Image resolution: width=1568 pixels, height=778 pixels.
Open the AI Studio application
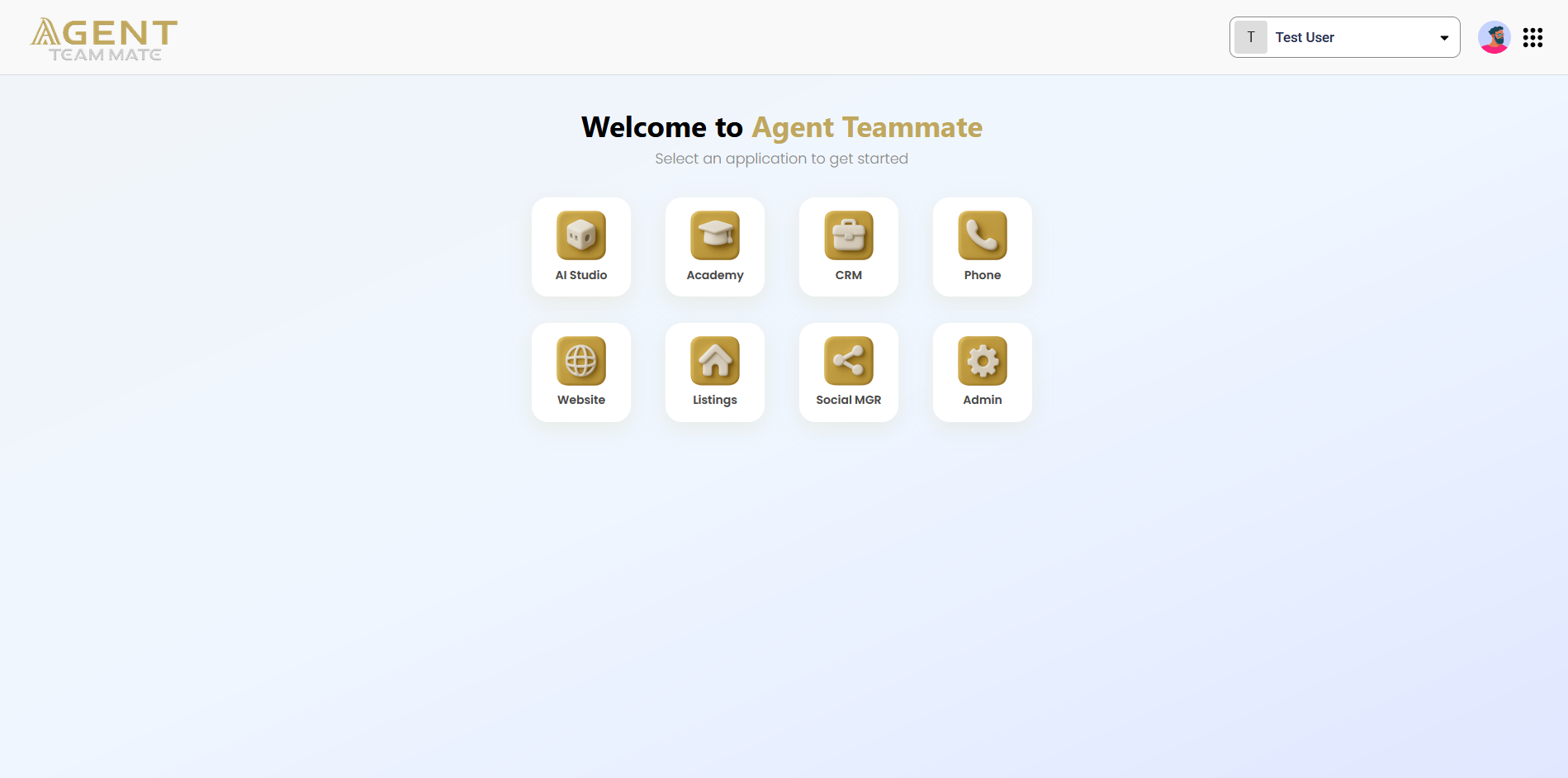click(580, 246)
